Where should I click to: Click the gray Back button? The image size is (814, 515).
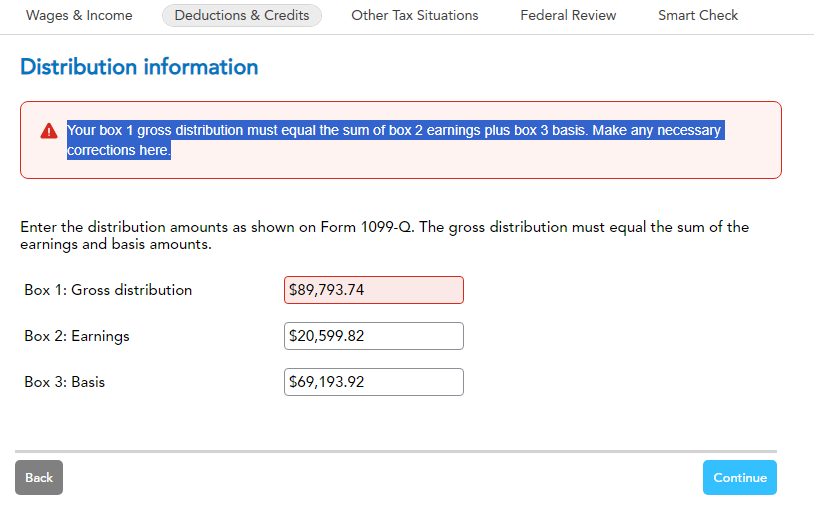[x=39, y=477]
